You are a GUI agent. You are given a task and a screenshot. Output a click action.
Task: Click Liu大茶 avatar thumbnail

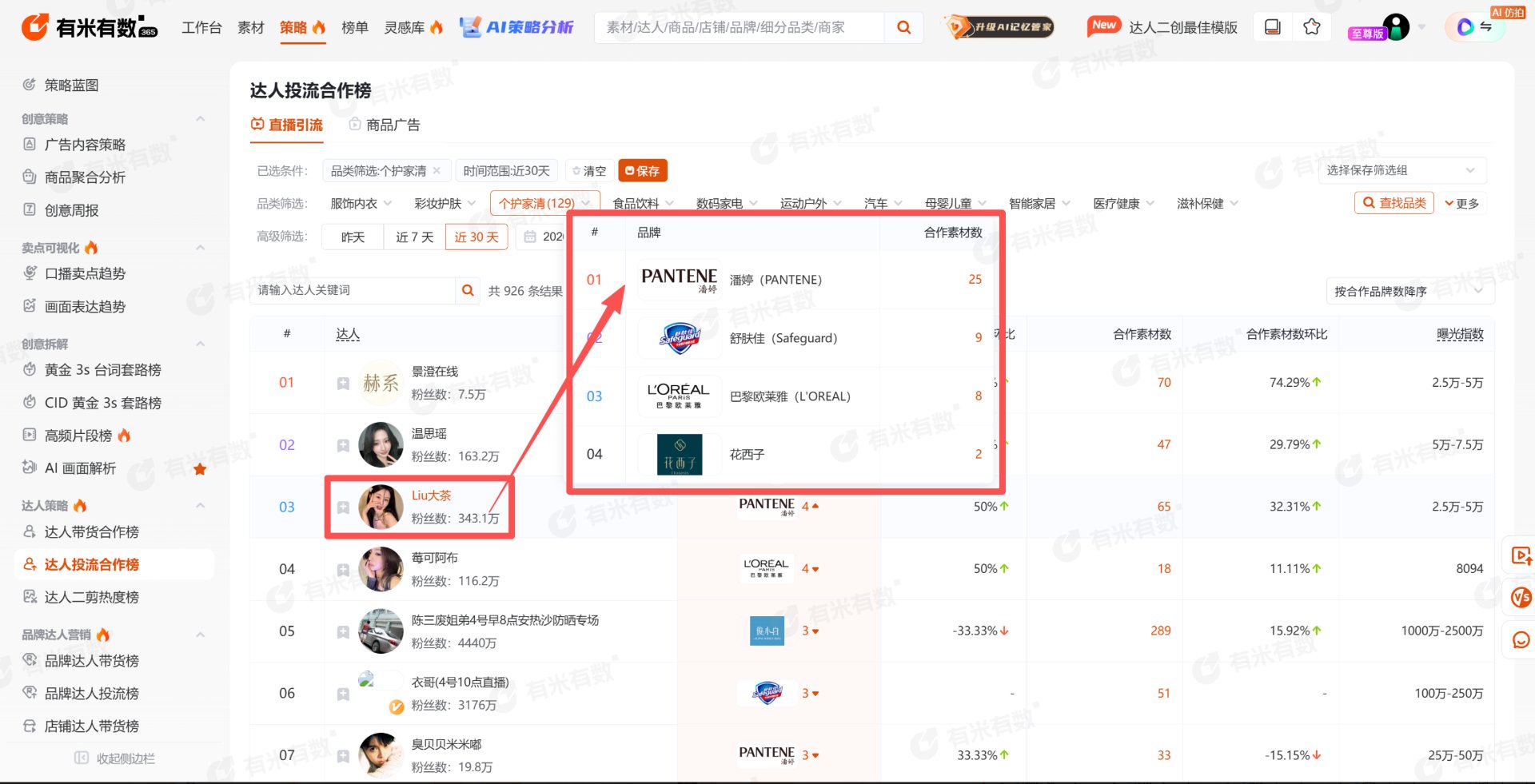coord(381,507)
